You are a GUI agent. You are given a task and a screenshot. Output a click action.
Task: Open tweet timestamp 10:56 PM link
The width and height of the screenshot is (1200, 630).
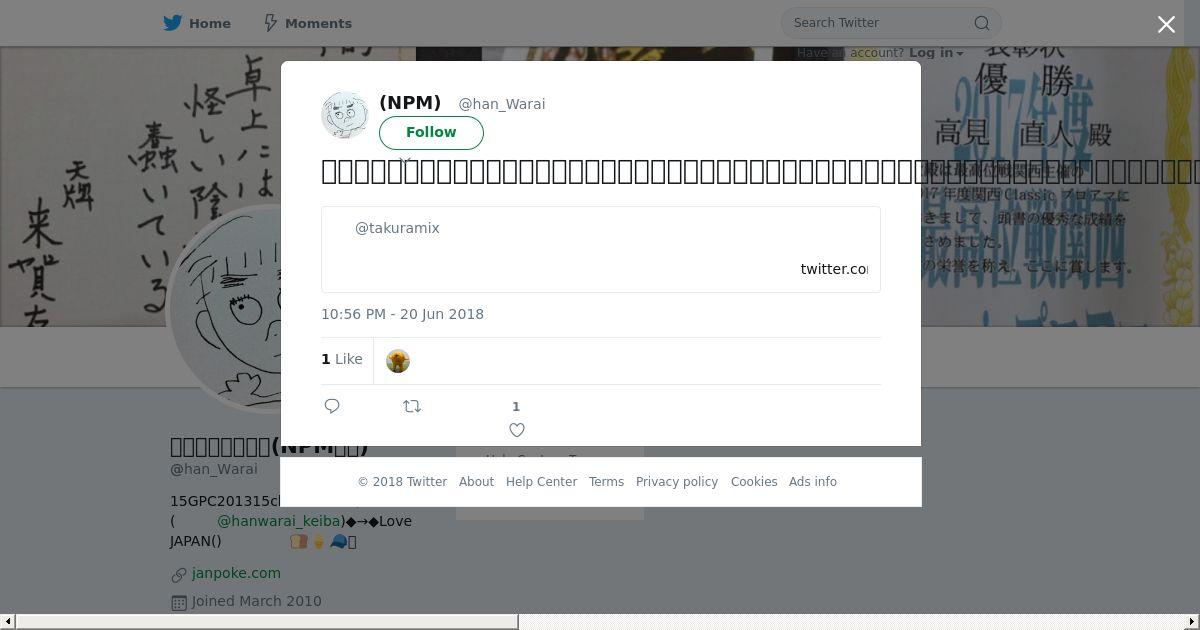[402, 314]
